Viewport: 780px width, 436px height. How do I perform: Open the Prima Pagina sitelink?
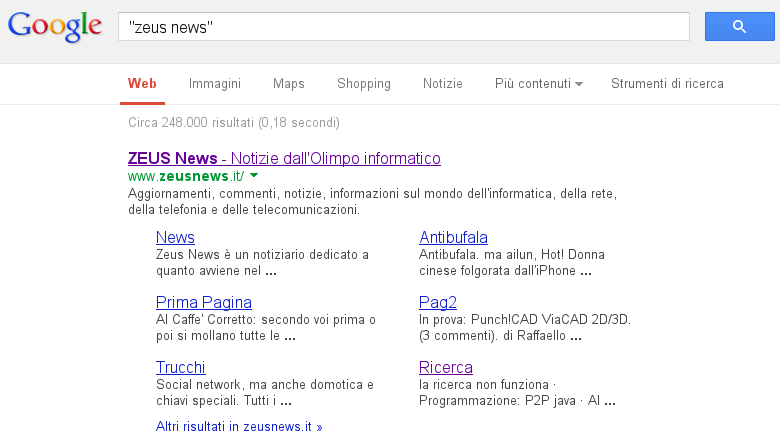[204, 303]
